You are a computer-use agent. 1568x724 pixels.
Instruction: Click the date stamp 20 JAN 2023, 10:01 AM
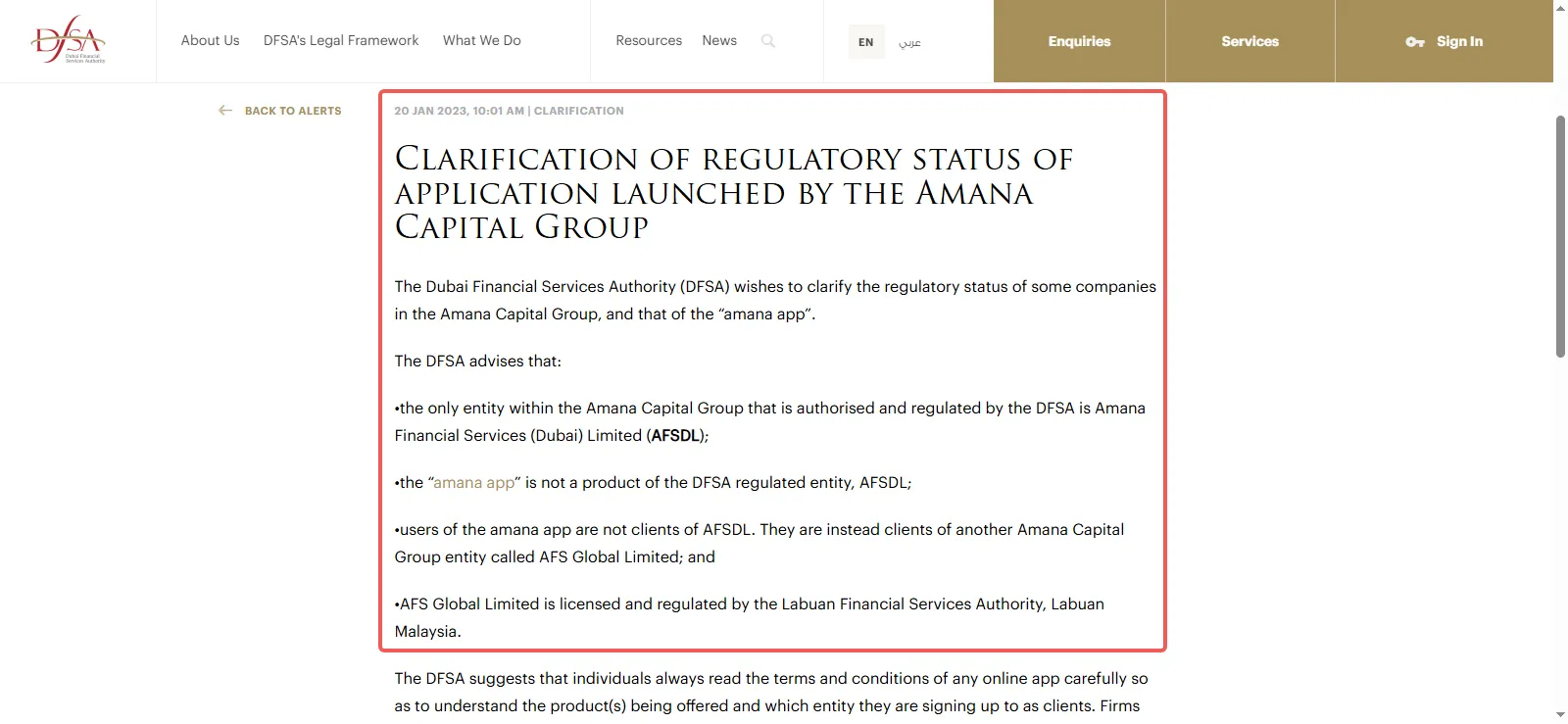click(x=460, y=111)
